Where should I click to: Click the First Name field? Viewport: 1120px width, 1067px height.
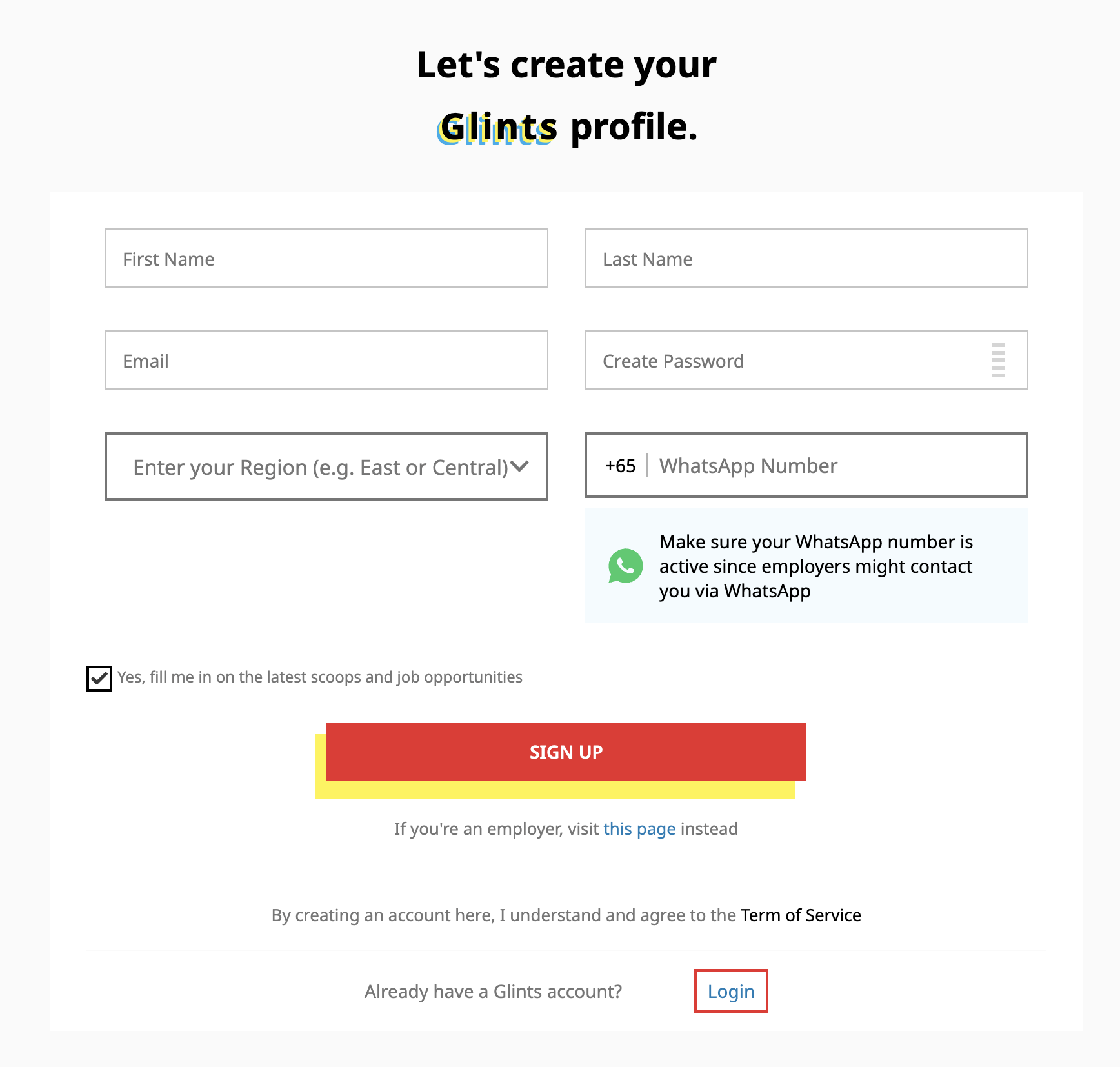[326, 258]
